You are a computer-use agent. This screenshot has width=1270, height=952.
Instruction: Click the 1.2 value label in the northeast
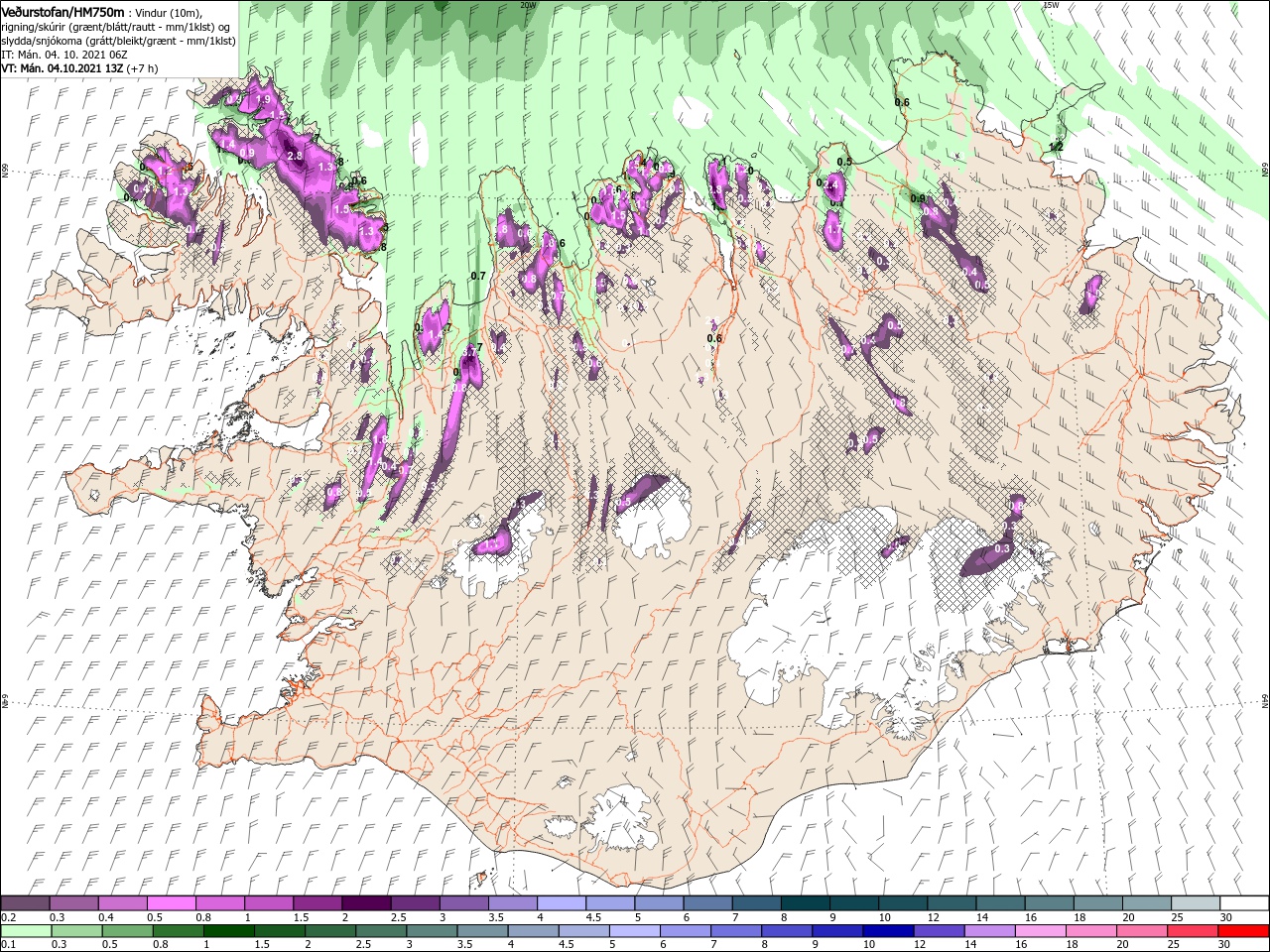[x=1056, y=146]
